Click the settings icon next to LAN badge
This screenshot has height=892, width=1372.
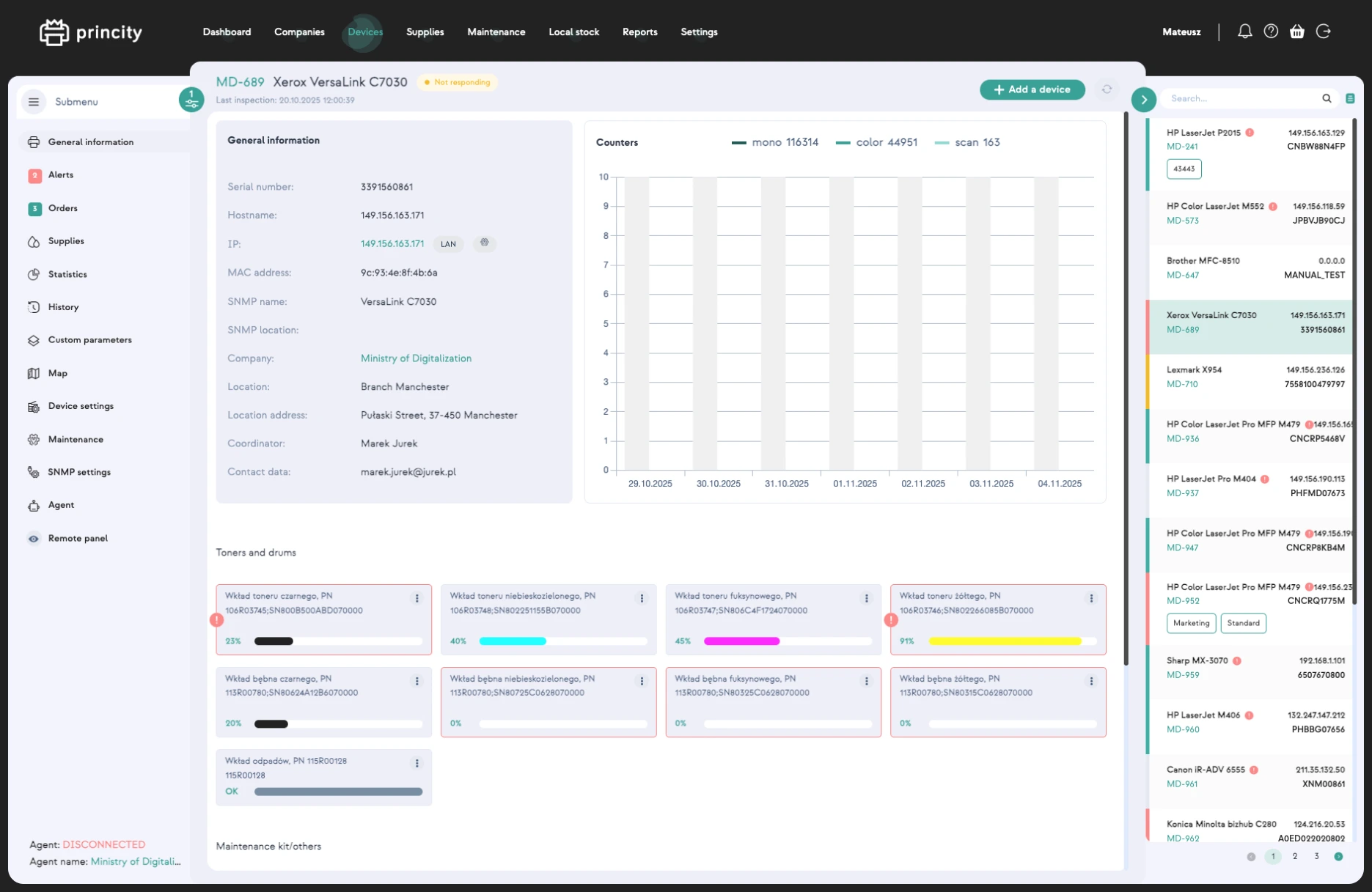tap(484, 243)
